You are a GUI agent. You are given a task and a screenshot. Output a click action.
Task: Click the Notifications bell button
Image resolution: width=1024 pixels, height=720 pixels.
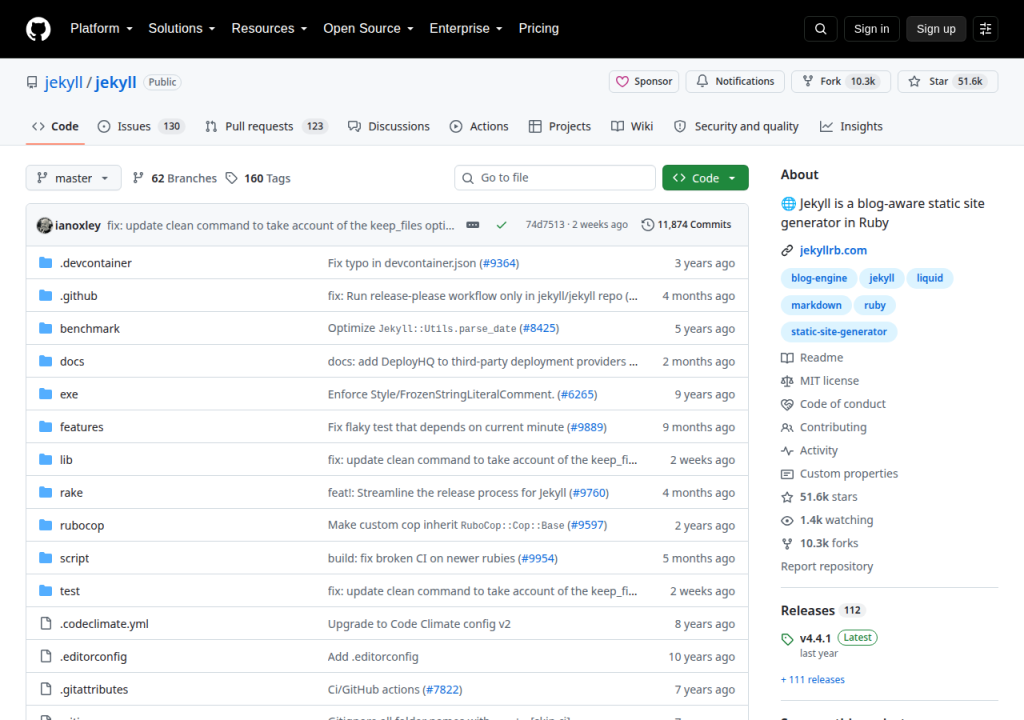point(735,81)
